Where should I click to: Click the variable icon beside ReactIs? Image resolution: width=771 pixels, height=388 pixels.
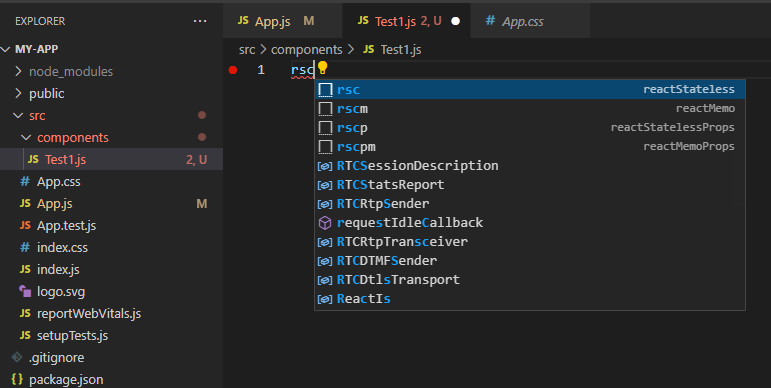325,299
